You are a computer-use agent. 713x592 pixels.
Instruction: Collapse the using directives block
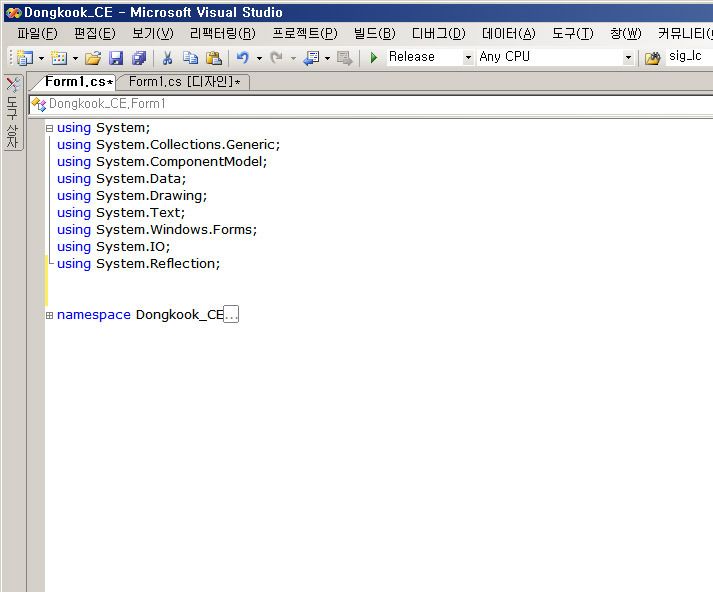pos(49,129)
